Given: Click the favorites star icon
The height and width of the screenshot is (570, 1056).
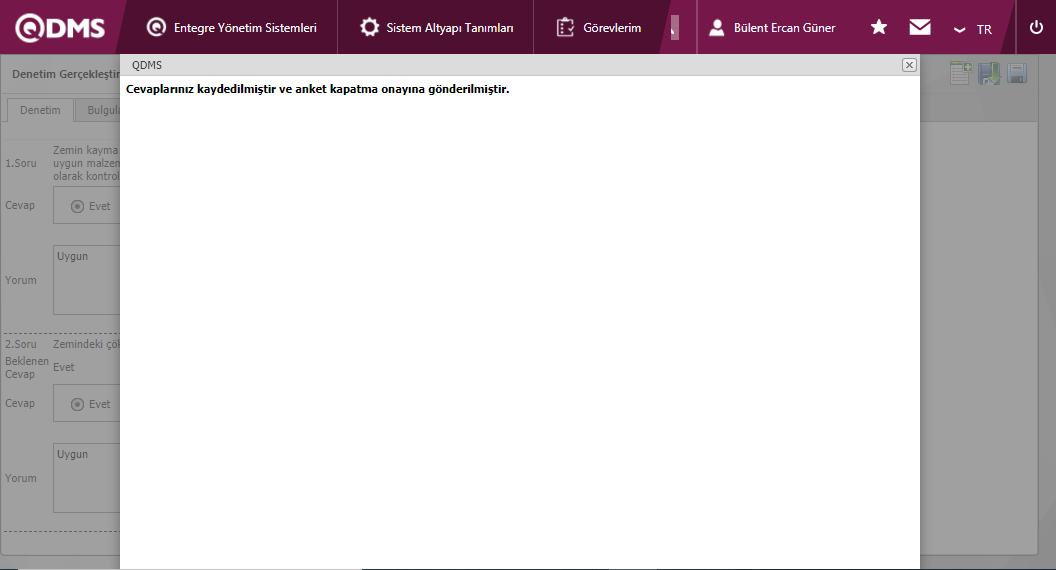Looking at the screenshot, I should (879, 27).
